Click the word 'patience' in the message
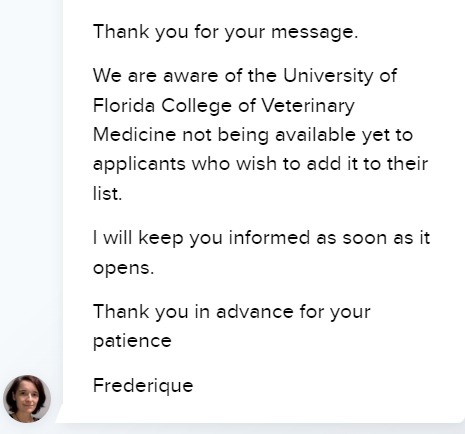The image size is (465, 434). click(132, 342)
